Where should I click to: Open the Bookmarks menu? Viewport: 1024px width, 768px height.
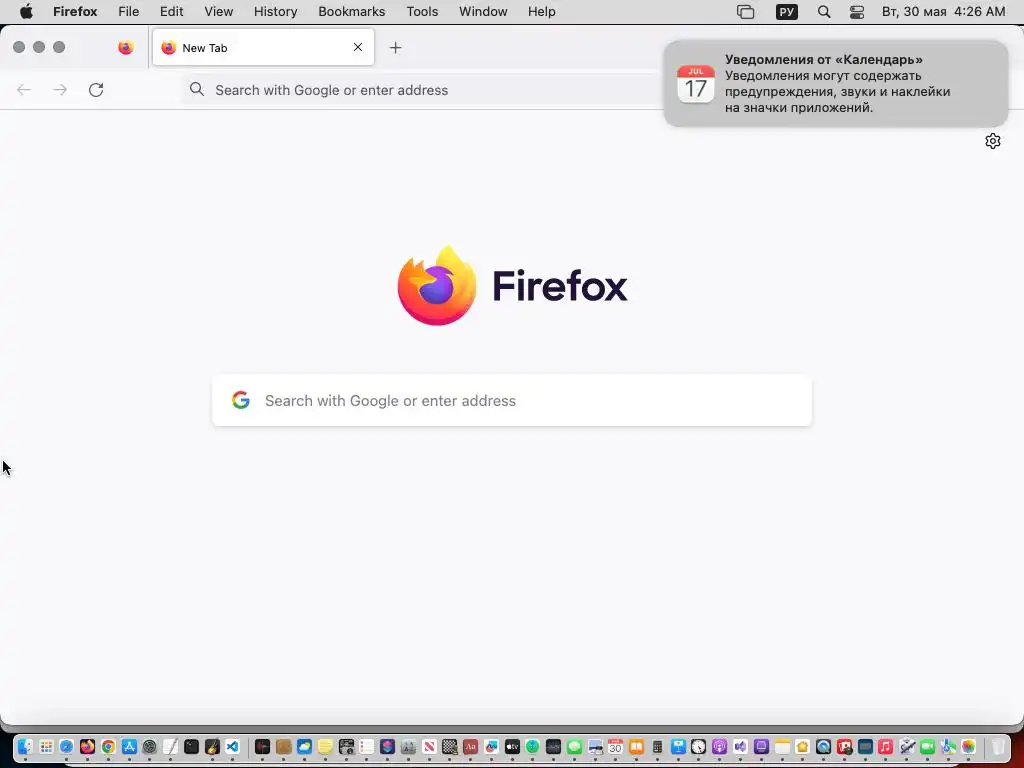pyautogui.click(x=351, y=12)
